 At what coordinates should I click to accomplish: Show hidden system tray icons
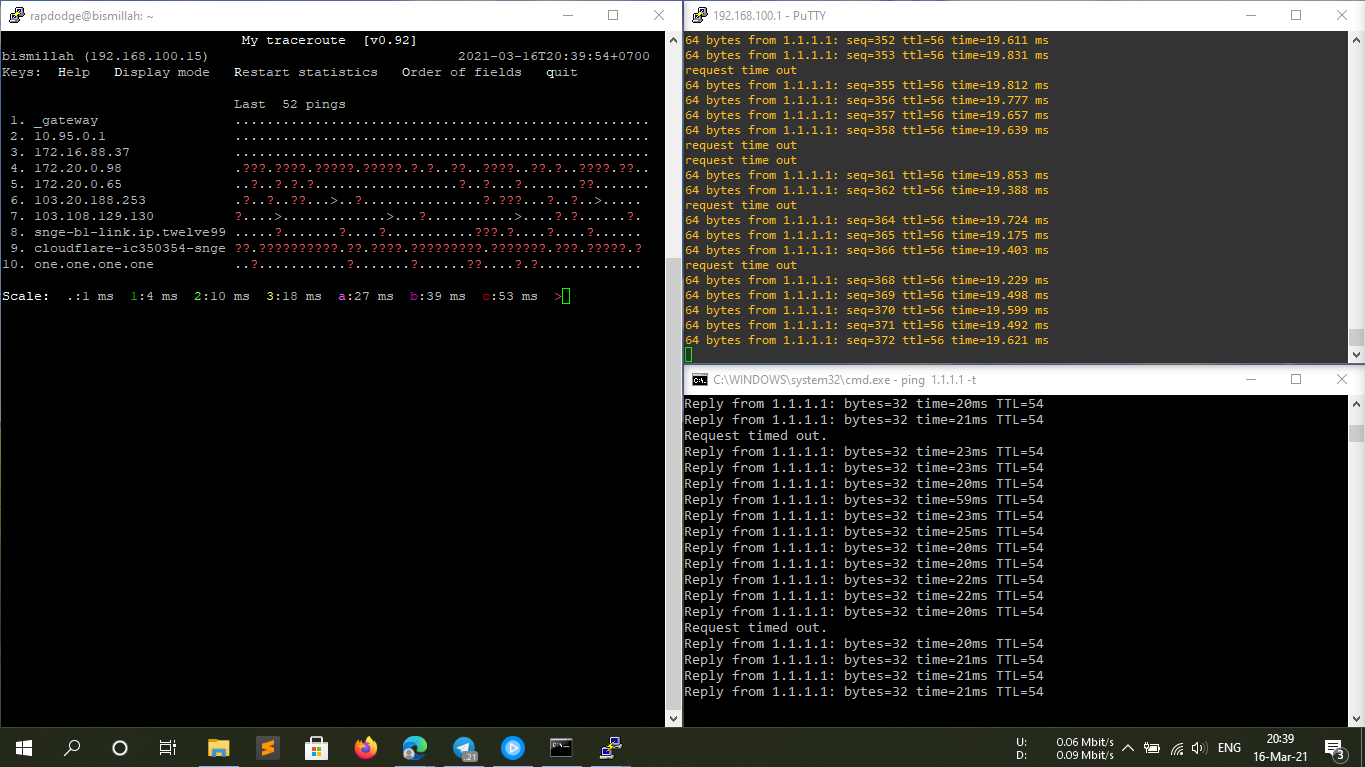[1128, 747]
